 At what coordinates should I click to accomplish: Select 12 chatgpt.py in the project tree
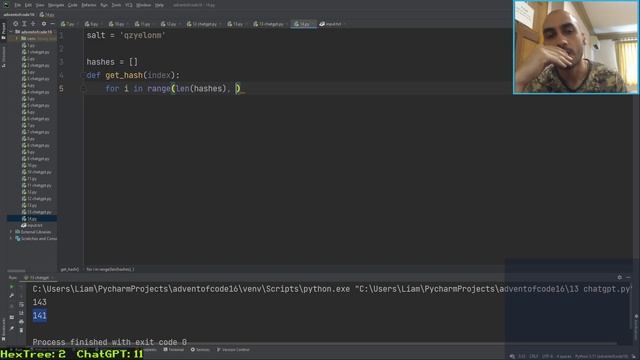(37, 199)
